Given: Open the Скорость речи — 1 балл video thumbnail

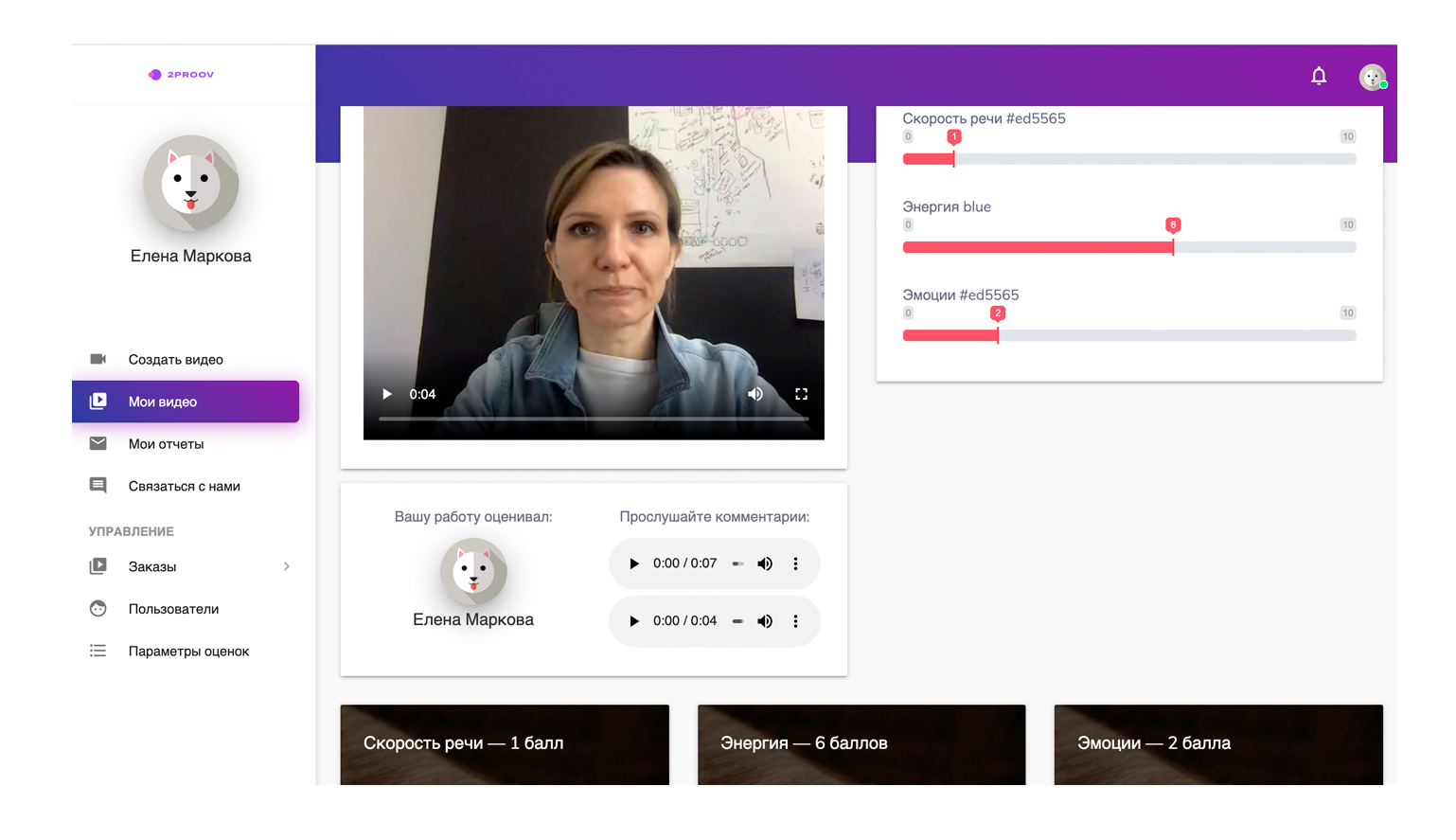Looking at the screenshot, I should (505, 744).
